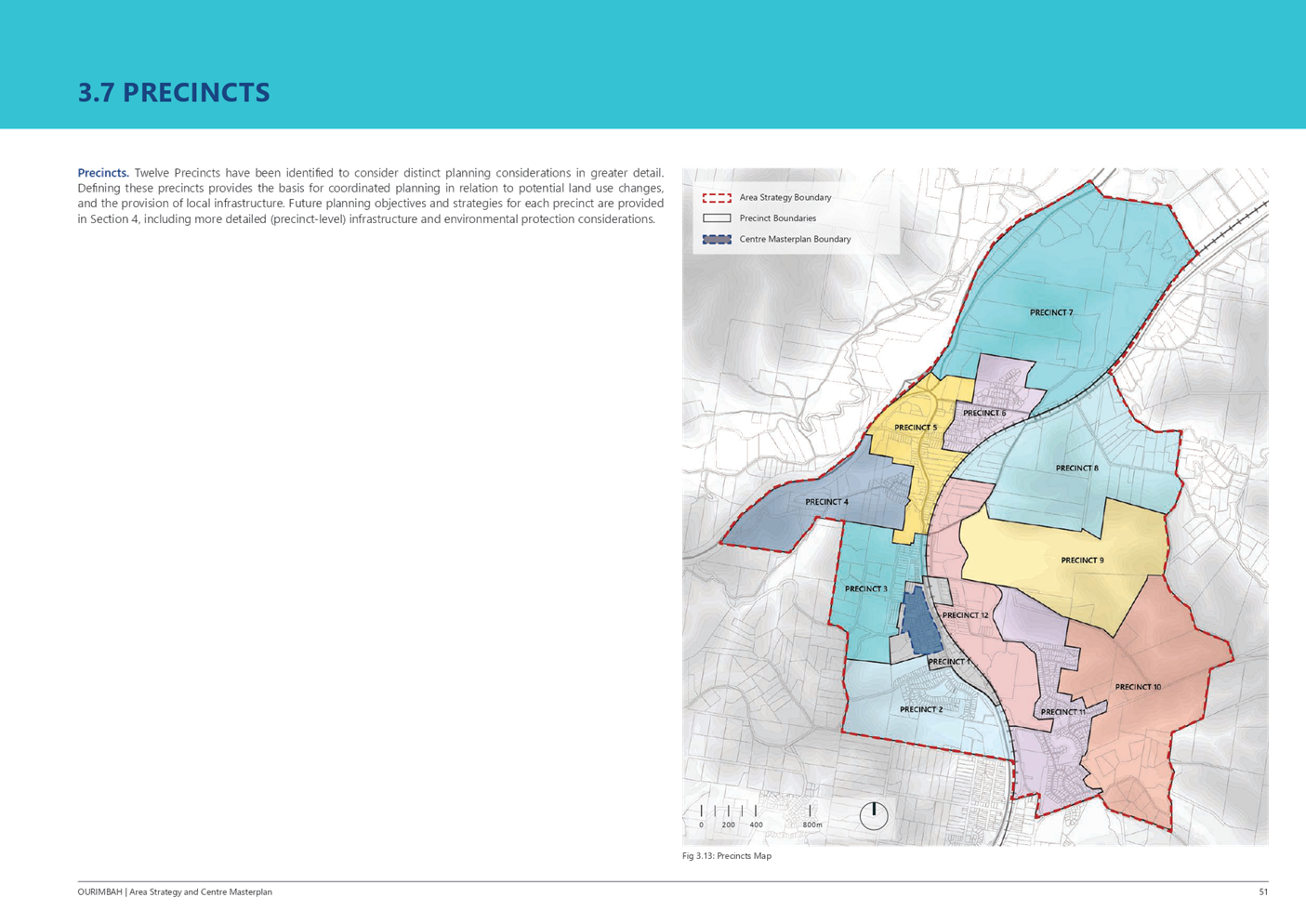Select the PRECINCT 8 map label
The width and height of the screenshot is (1306, 924).
pos(1076,468)
